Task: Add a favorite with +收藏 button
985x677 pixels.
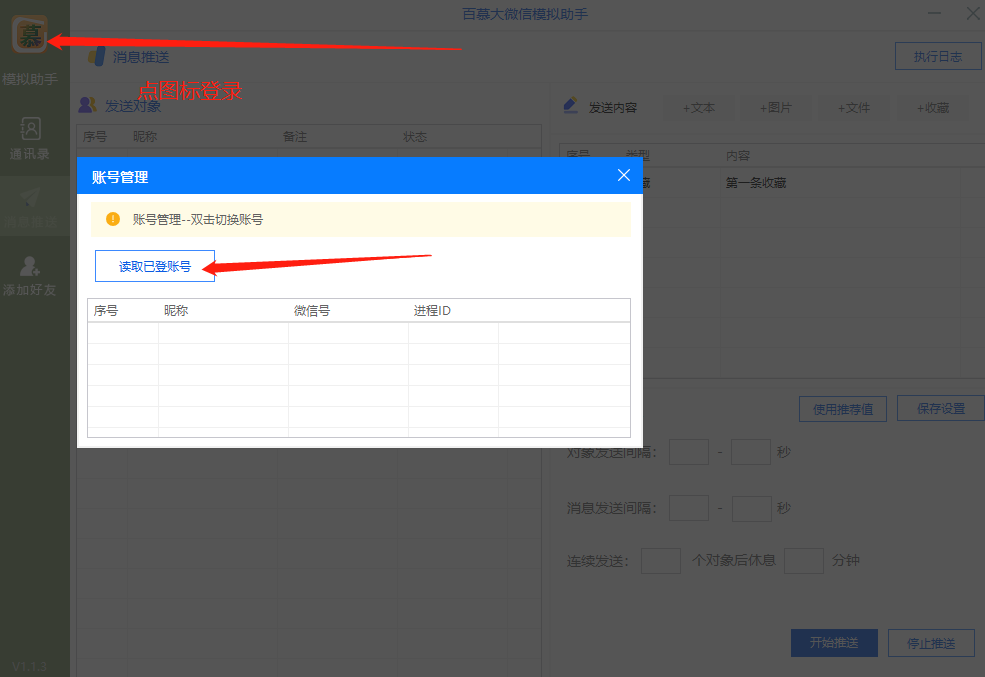Action: [x=932, y=107]
